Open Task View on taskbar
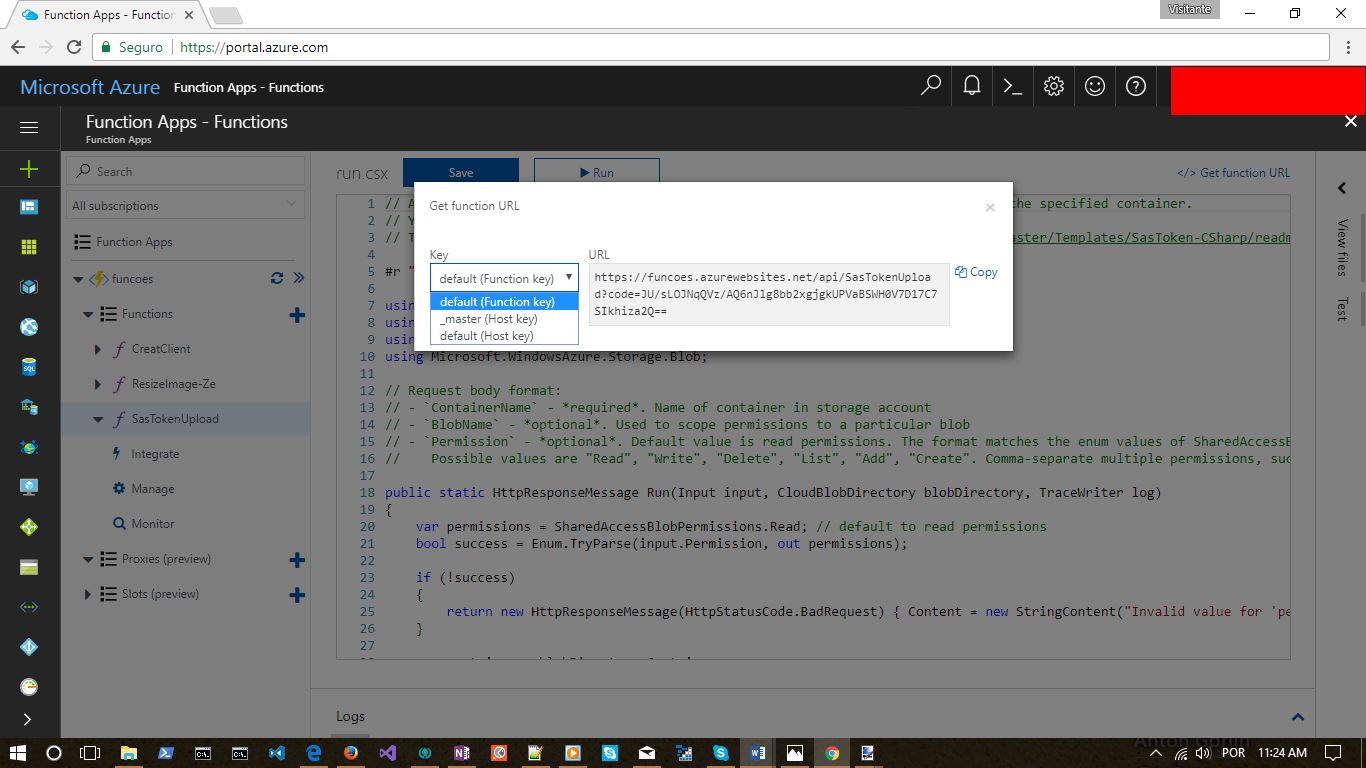The height and width of the screenshot is (768, 1366). [x=90, y=753]
